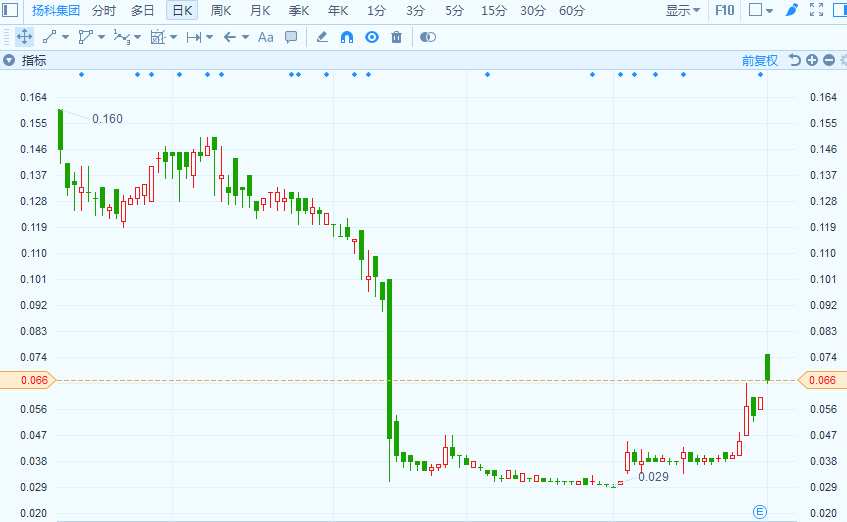This screenshot has width=847, height=522.
Task: Delete drawings with trash icon
Action: (396, 37)
